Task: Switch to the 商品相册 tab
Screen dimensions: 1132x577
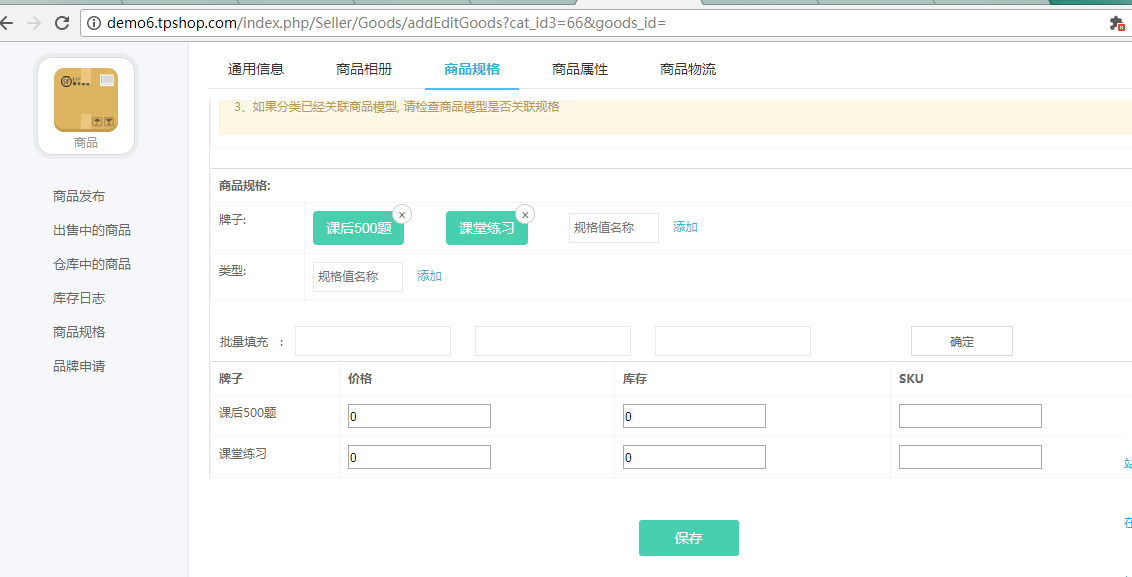Action: click(x=363, y=68)
